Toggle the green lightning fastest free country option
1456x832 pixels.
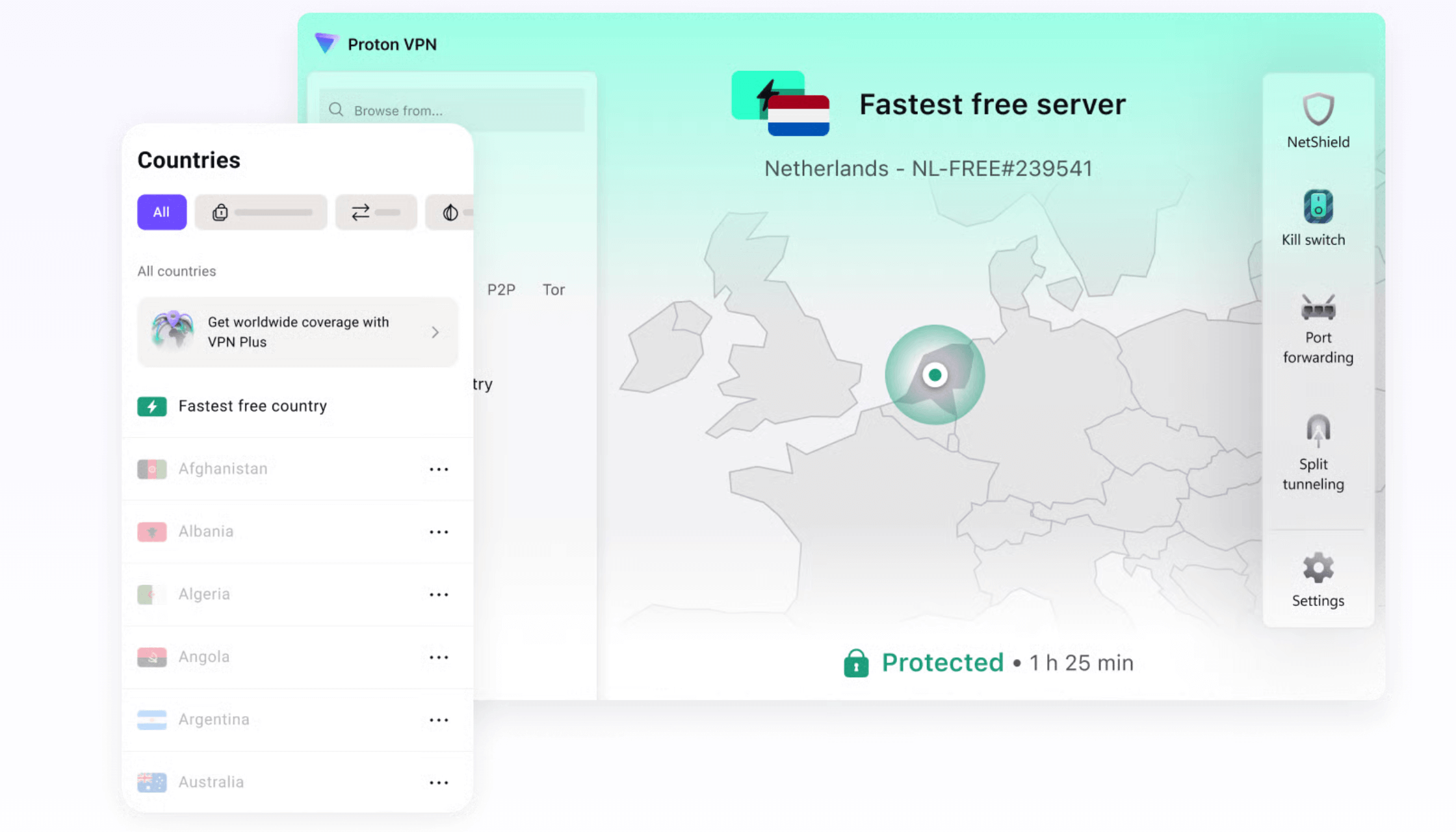pyautogui.click(x=152, y=406)
